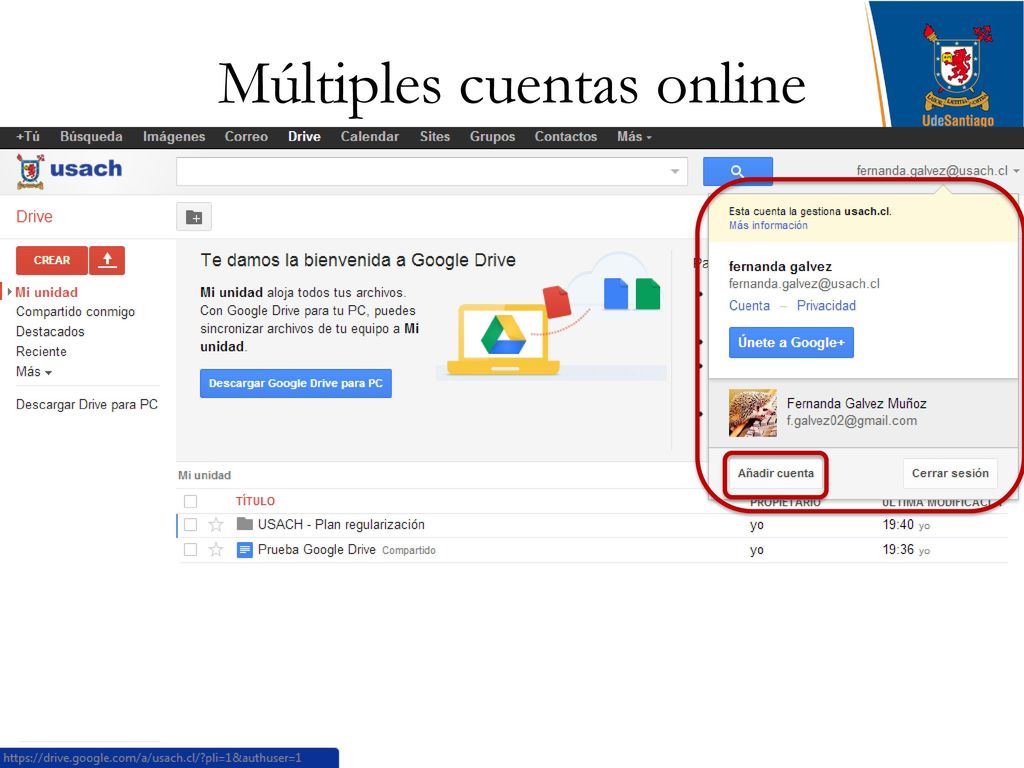Open Sites in the top bar

click(435, 136)
